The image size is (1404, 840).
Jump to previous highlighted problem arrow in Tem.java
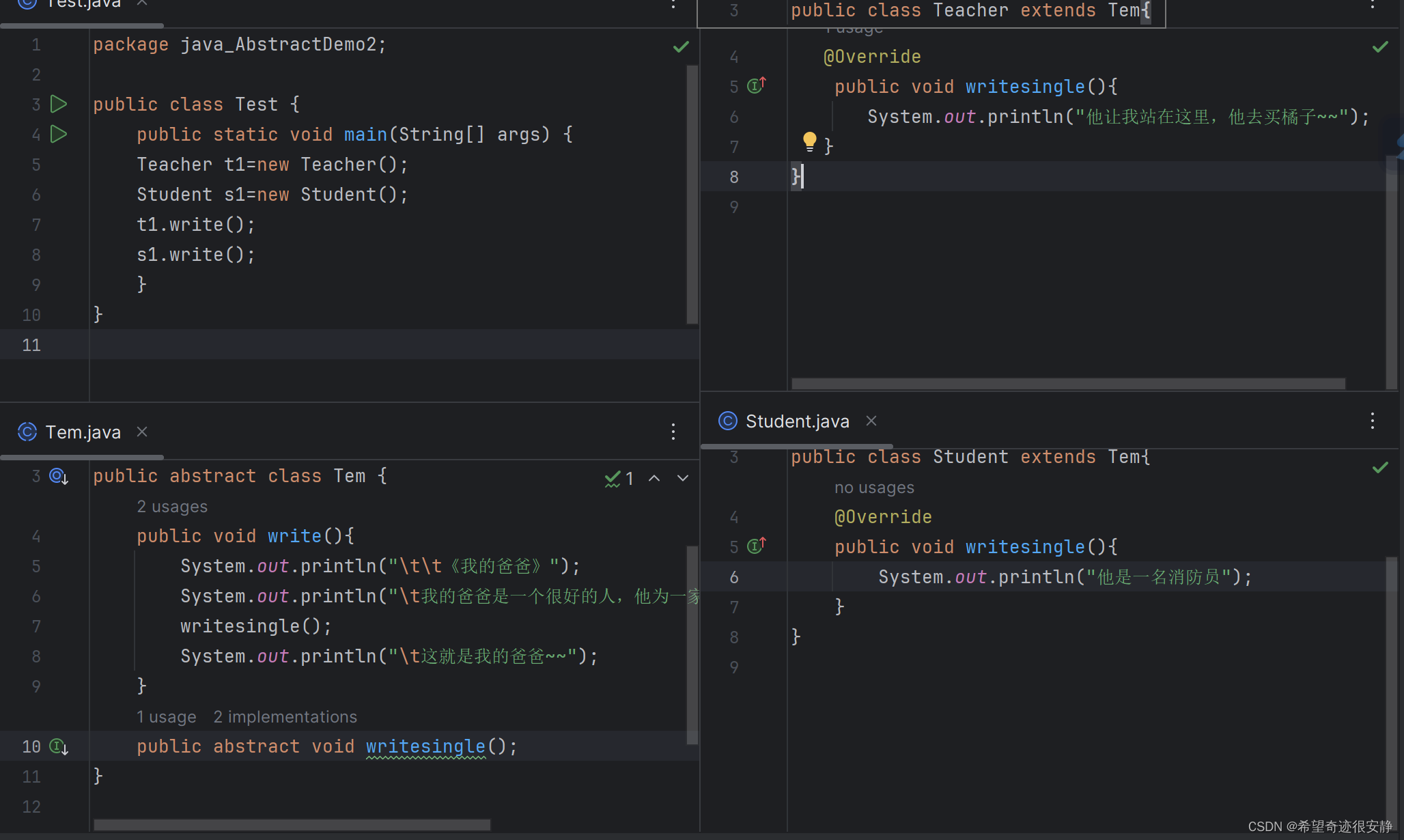[654, 478]
